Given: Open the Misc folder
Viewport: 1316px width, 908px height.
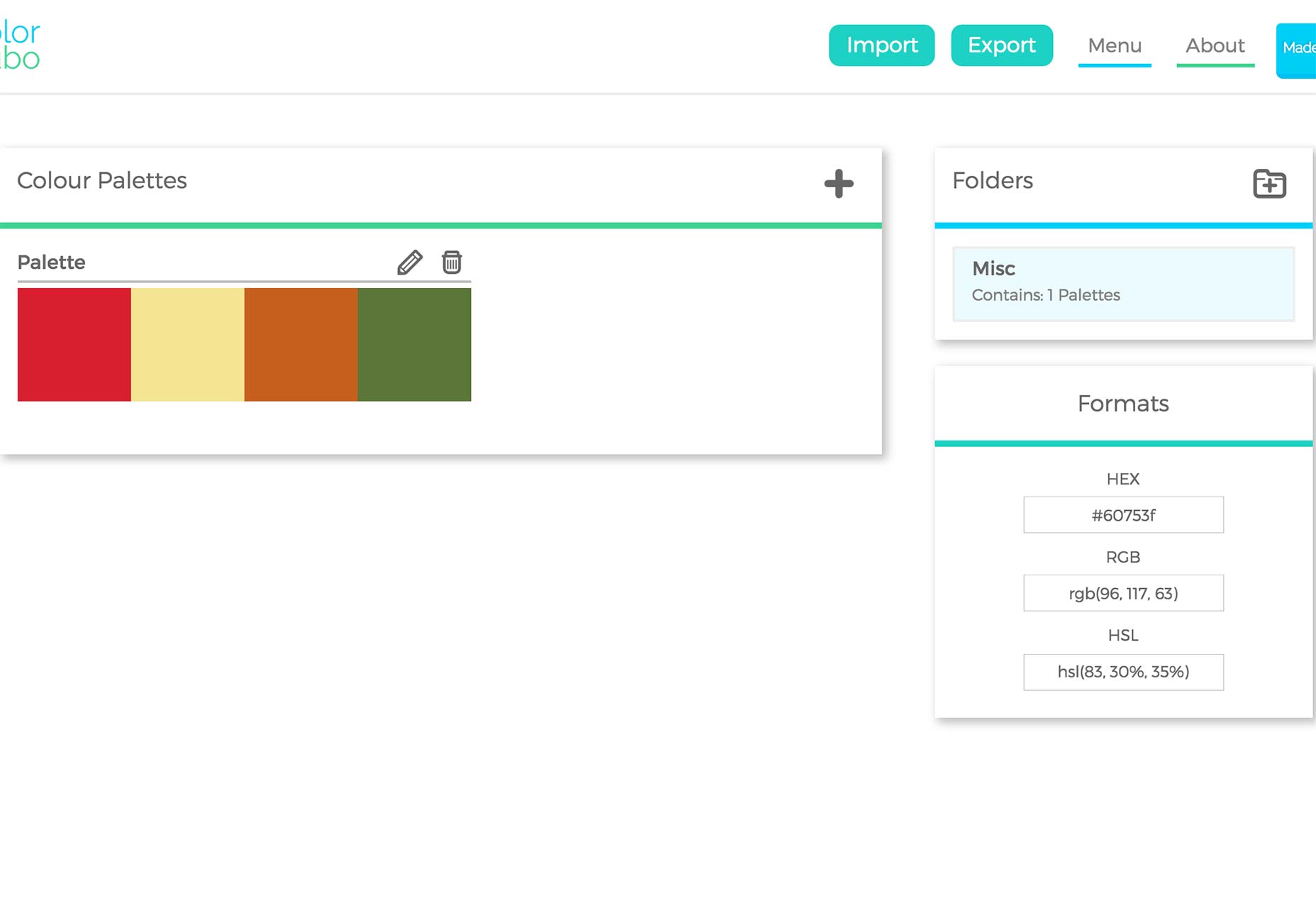Looking at the screenshot, I should pos(1123,284).
